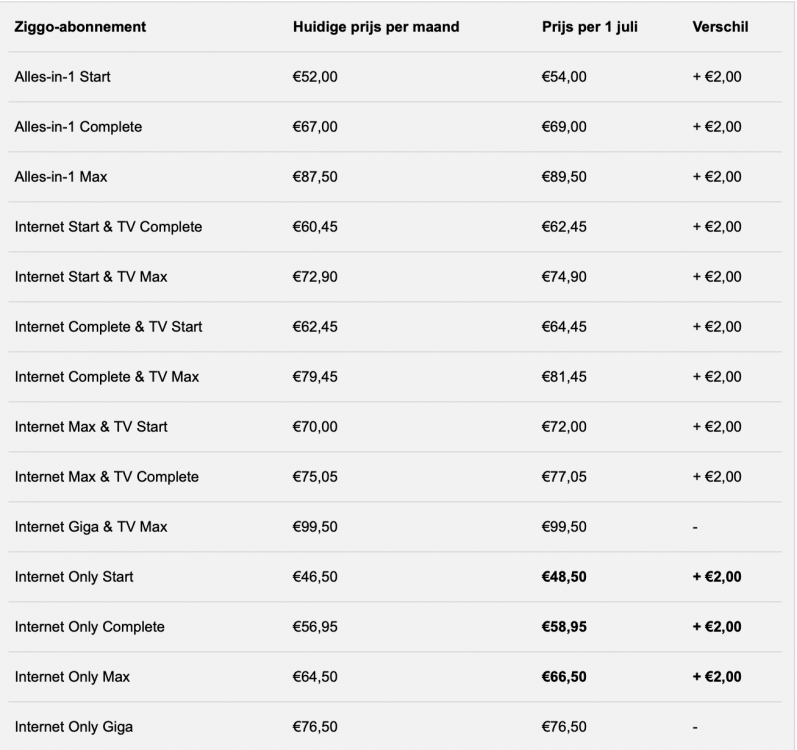Click the Verschil column header
Image resolution: width=797 pixels, height=750 pixels.
coord(720,27)
